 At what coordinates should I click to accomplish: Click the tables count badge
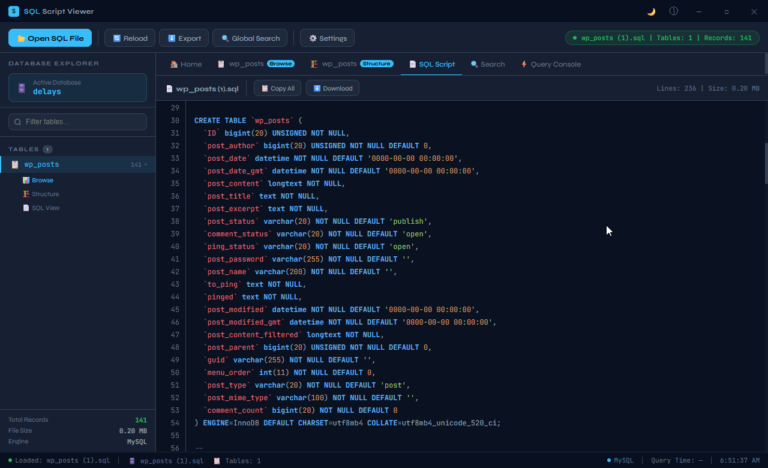48,149
